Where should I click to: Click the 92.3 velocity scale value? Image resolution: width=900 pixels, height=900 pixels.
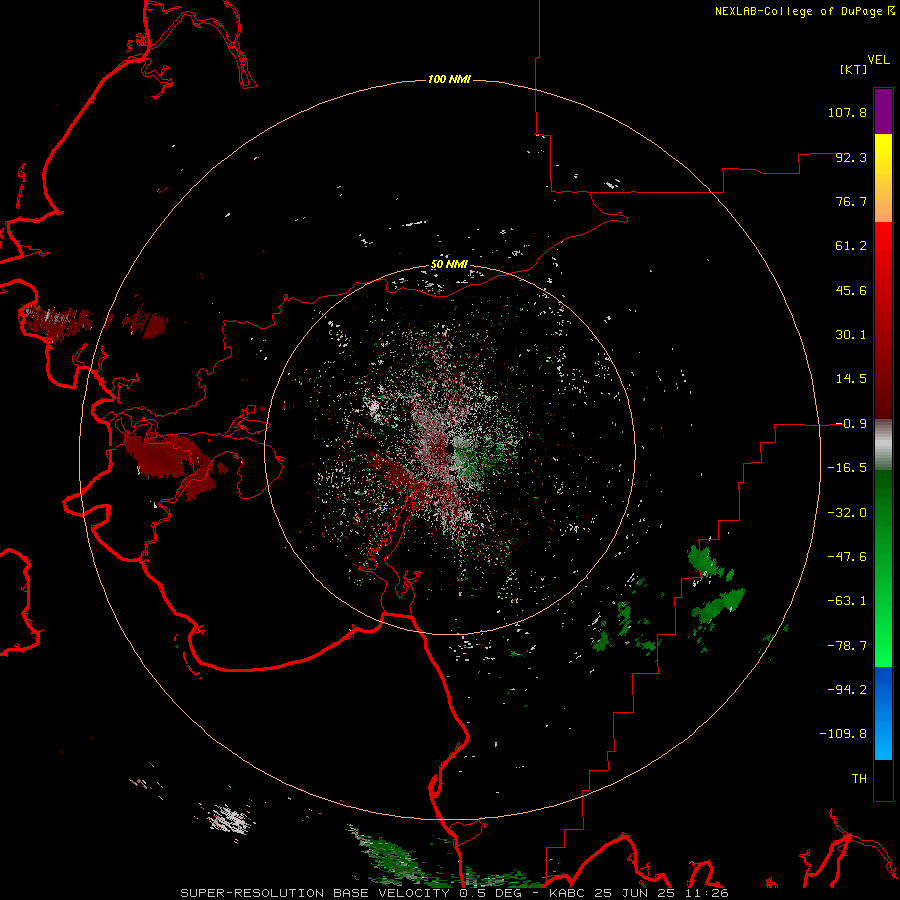coord(851,157)
